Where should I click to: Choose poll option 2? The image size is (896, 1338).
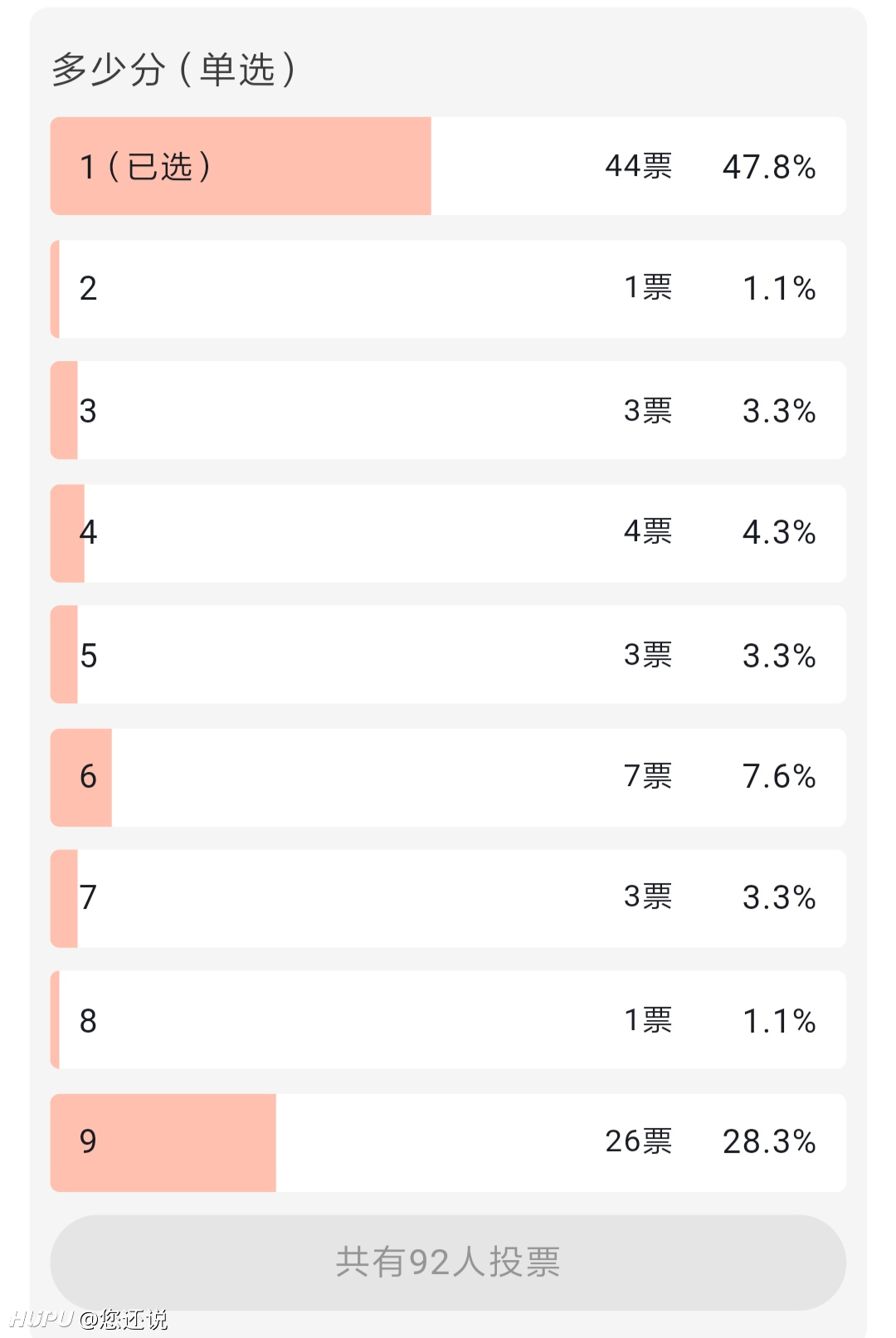(x=448, y=289)
